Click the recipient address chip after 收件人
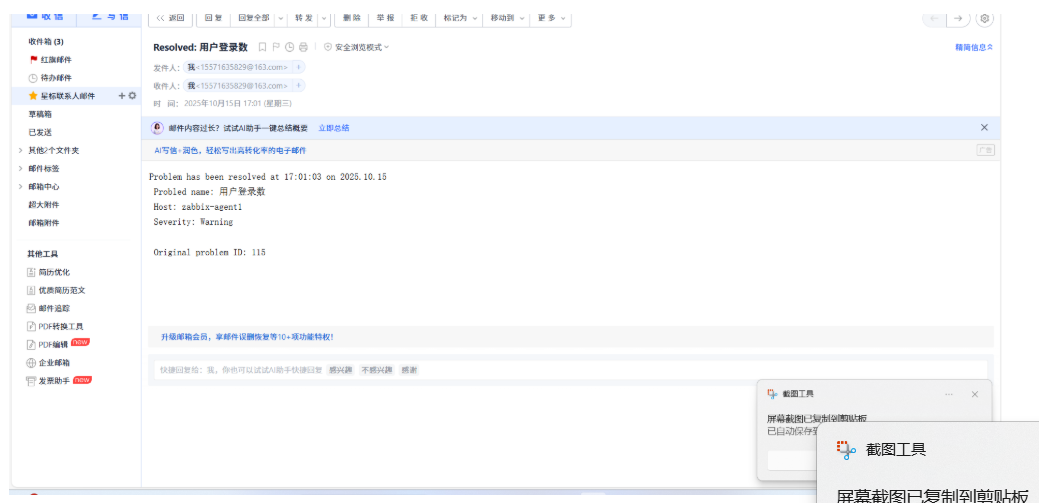The image size is (1039, 503). pos(237,85)
